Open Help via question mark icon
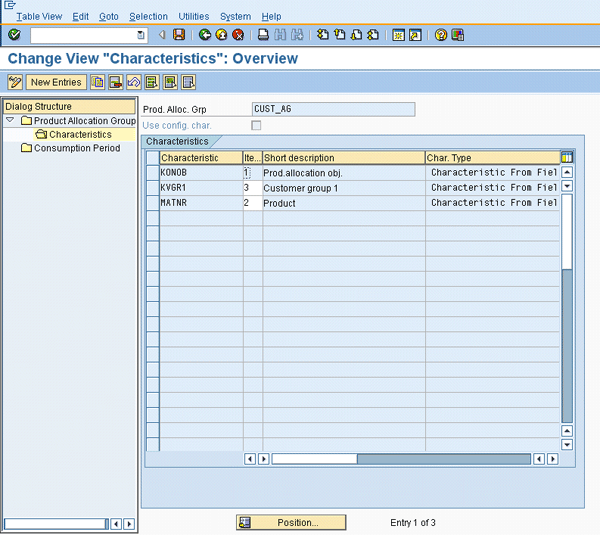This screenshot has height=535, width=600. coord(441,35)
